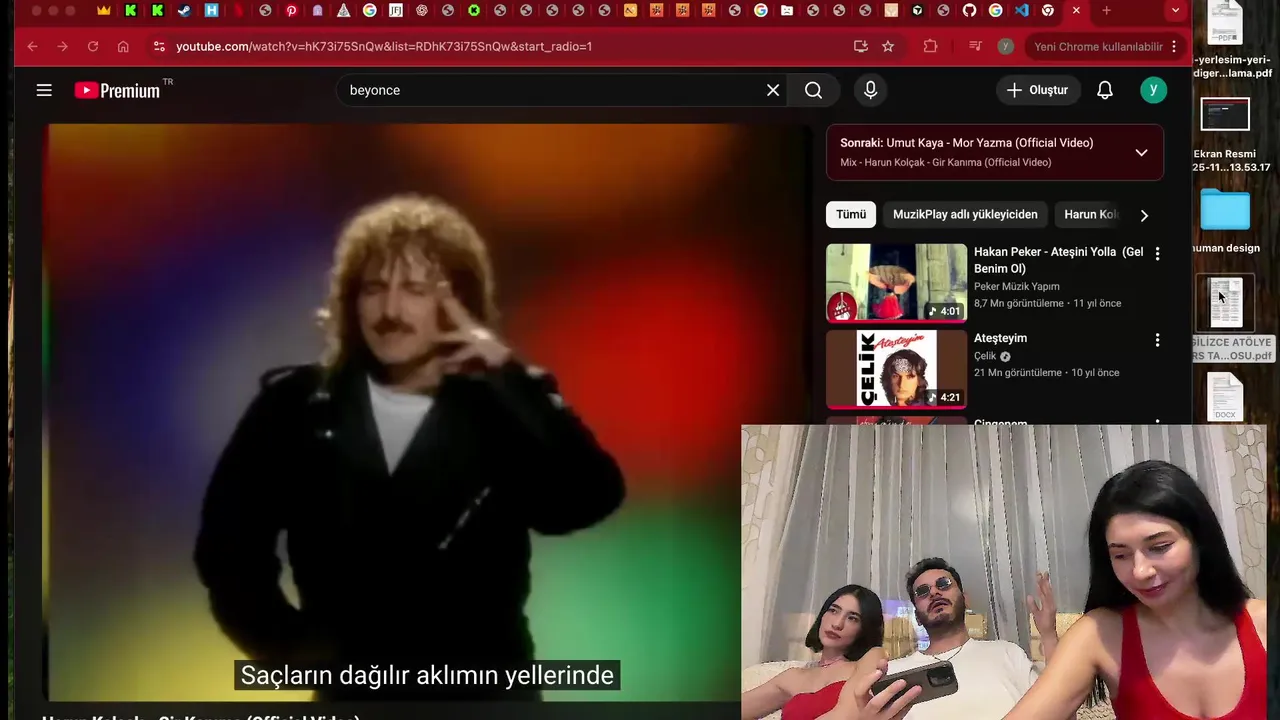Image resolution: width=1280 pixels, height=720 pixels.
Task: Select MuzikPlay adlı yükleyiciden chip
Action: pos(965,214)
